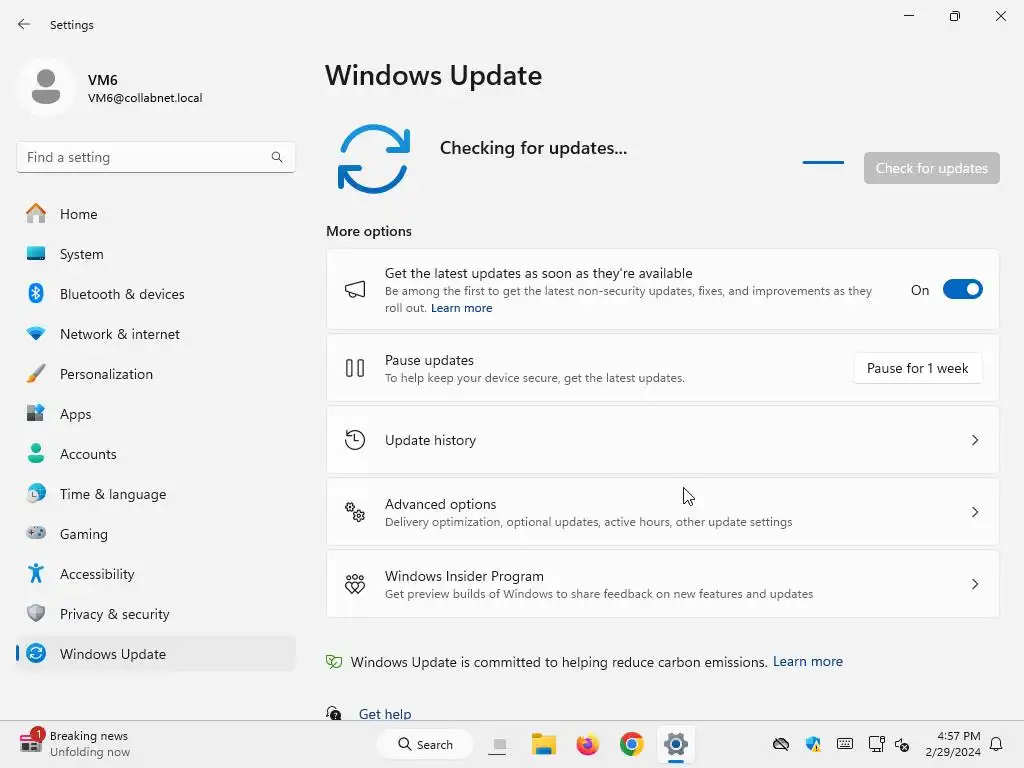This screenshot has width=1024, height=768.
Task: Click the Apps icon in sidebar
Action: 36,413
